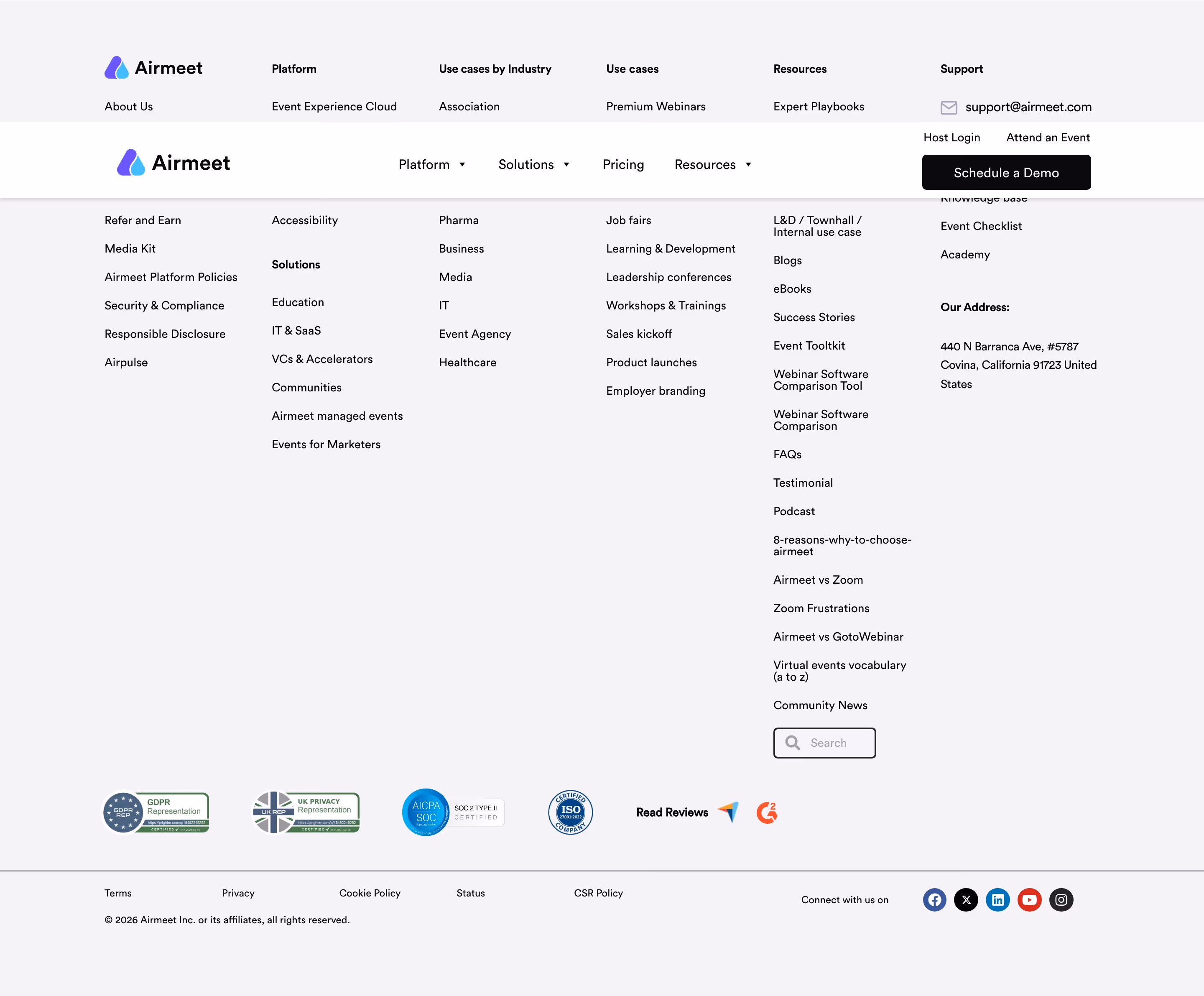Open Airmeet's YouTube channel icon
The height and width of the screenshot is (996, 1204).
[1030, 900]
